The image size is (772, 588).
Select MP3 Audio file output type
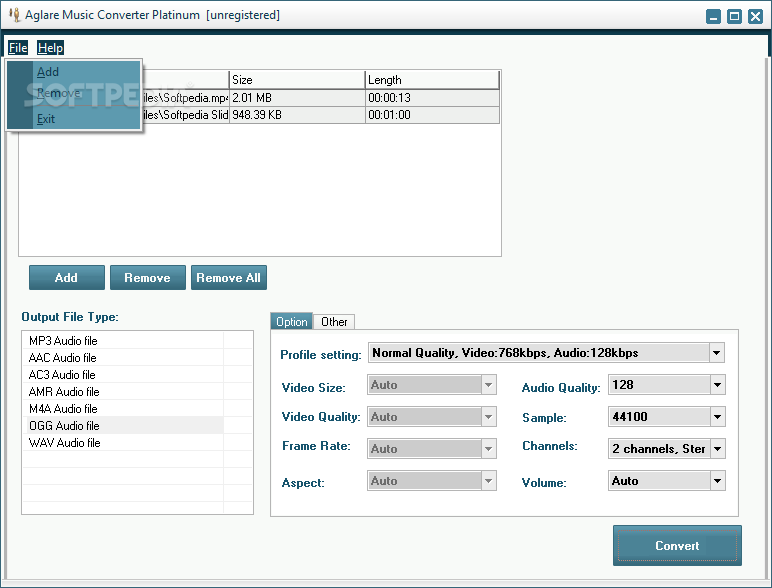click(123, 341)
